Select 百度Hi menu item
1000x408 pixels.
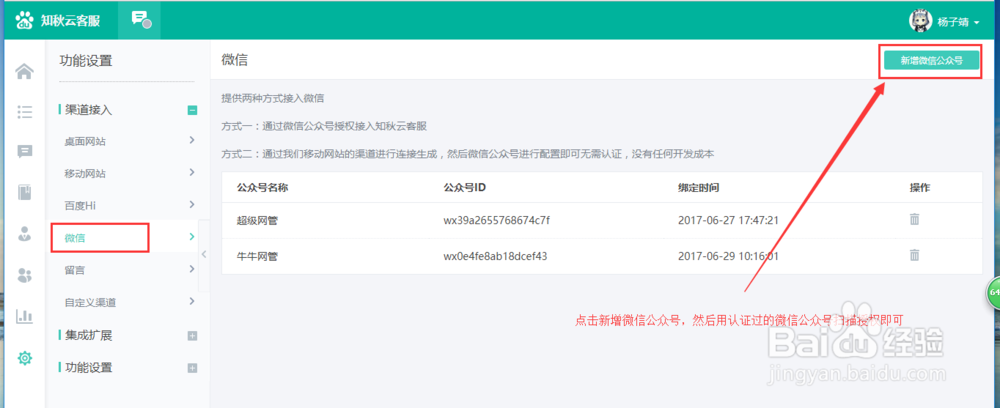tap(80, 205)
